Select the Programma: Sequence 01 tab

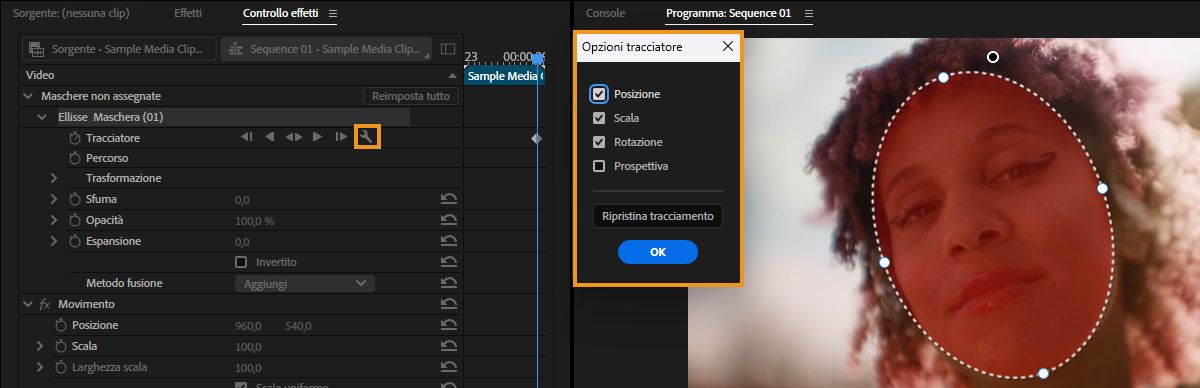point(728,14)
